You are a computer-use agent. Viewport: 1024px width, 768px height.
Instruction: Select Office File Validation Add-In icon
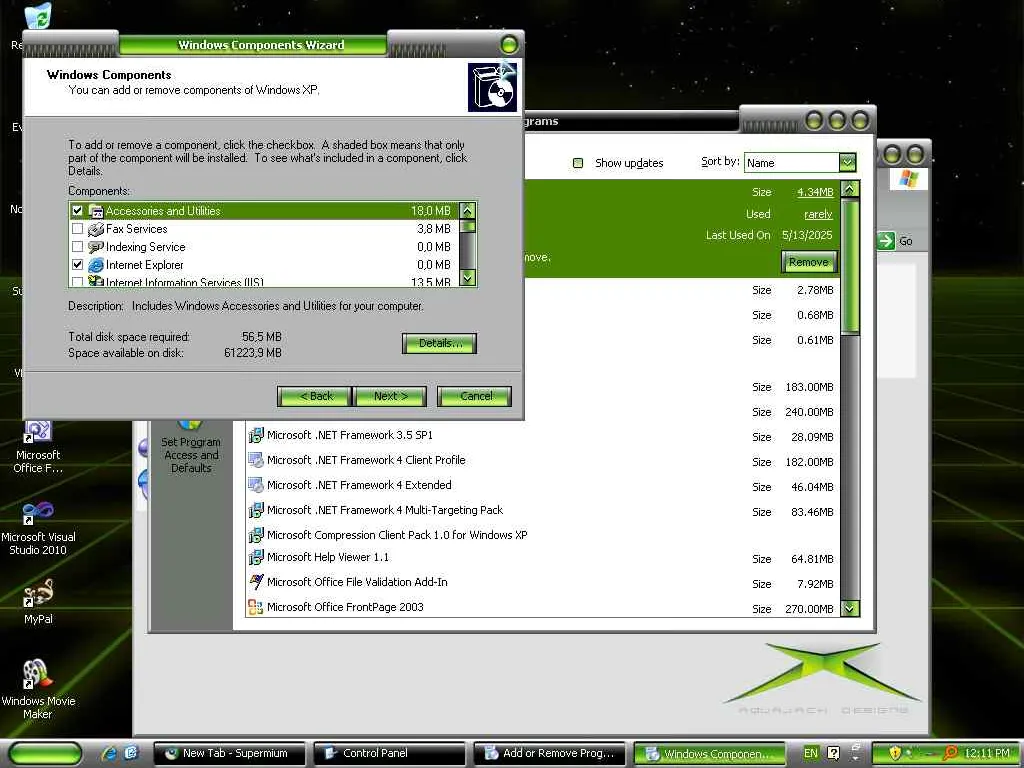pyautogui.click(x=255, y=583)
